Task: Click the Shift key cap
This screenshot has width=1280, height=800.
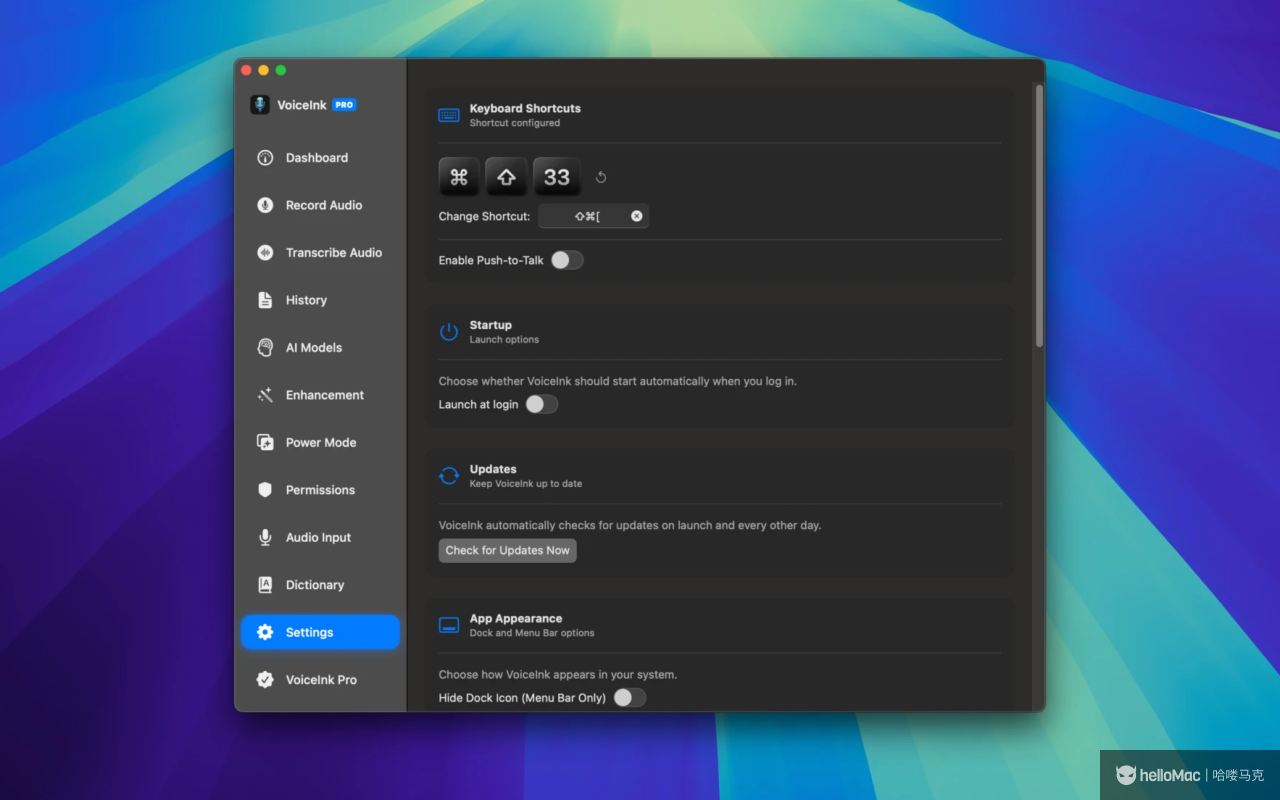Action: coord(506,177)
